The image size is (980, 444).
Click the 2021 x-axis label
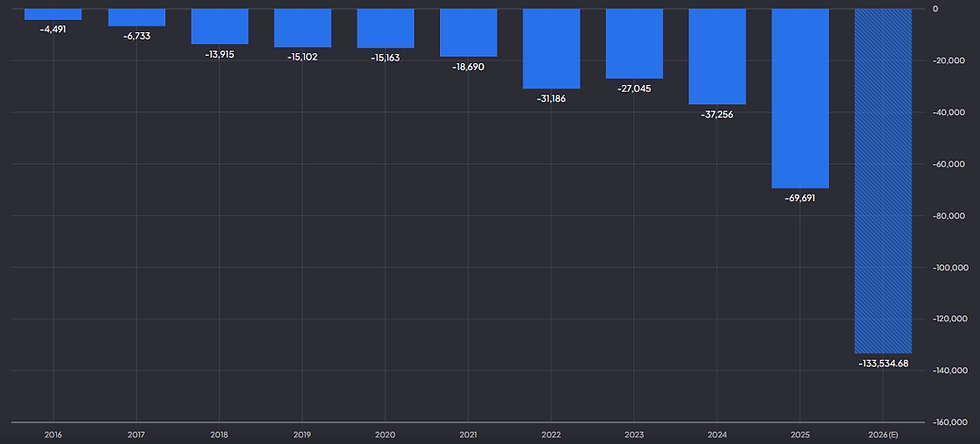coord(468,434)
